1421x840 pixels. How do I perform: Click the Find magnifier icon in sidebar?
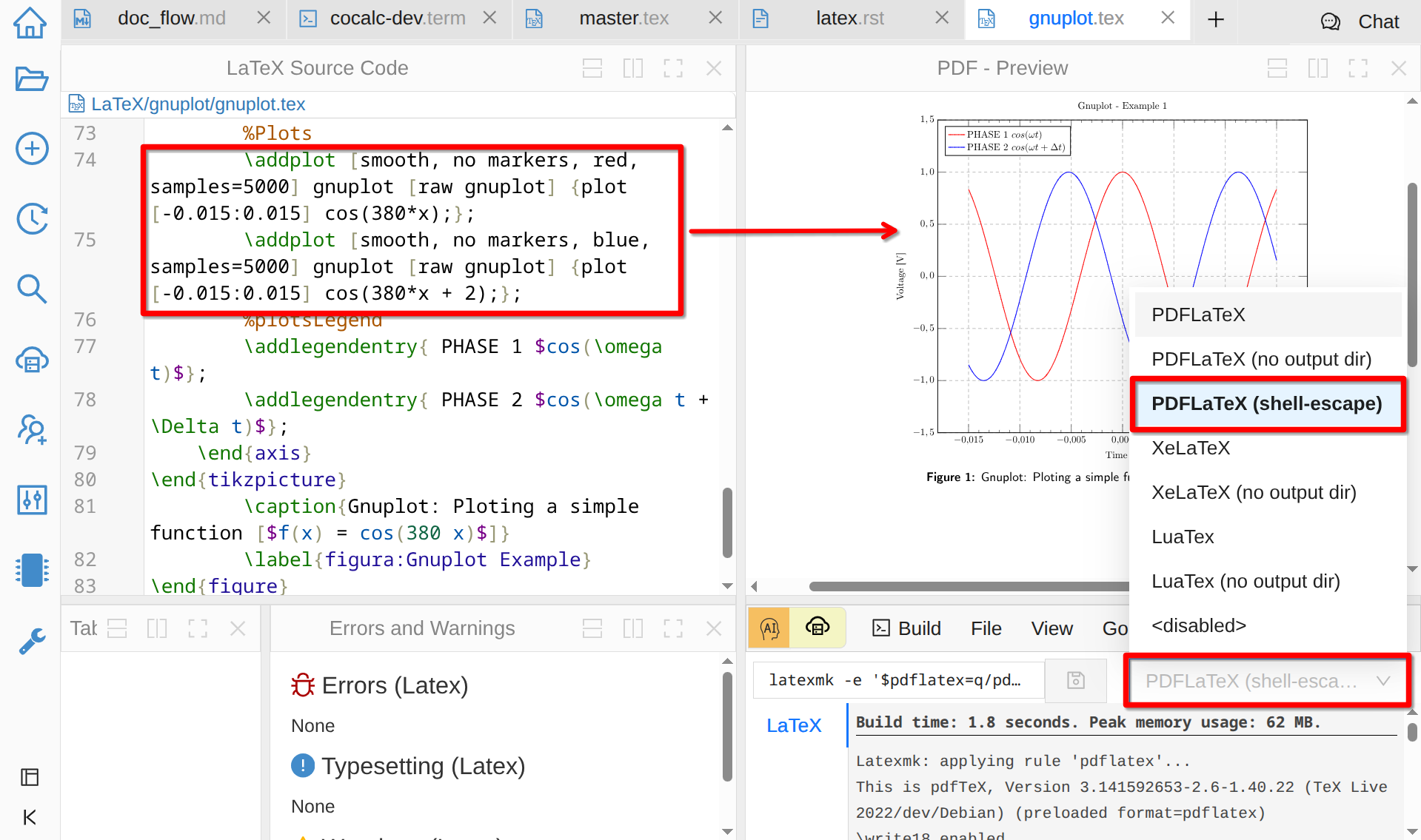click(32, 289)
